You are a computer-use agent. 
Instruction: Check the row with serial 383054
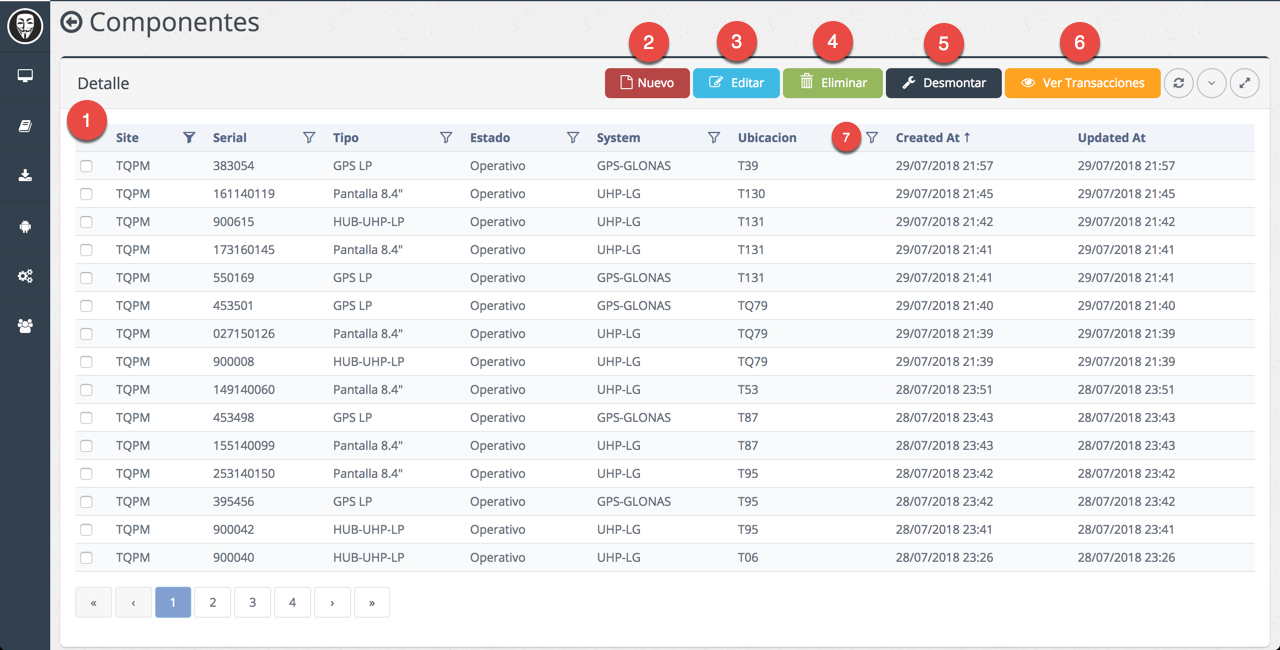[x=87, y=166]
